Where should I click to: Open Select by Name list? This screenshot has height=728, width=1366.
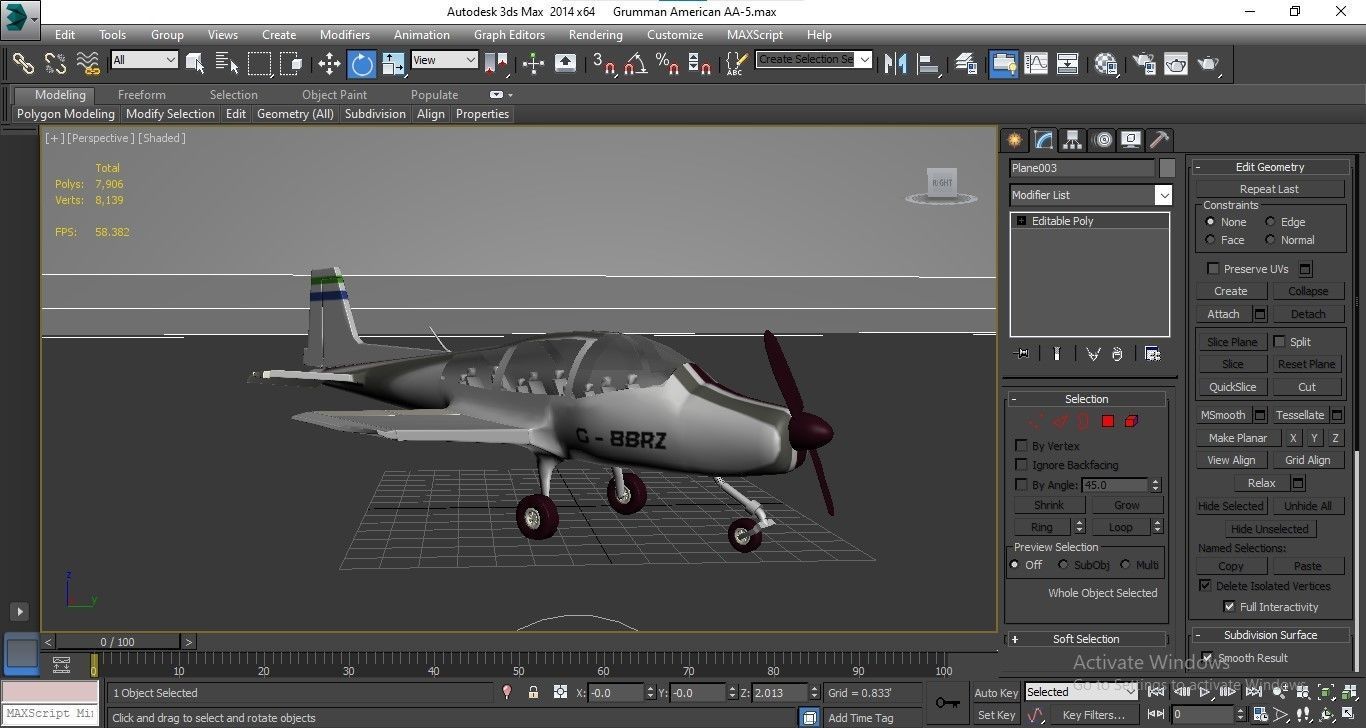tap(227, 63)
